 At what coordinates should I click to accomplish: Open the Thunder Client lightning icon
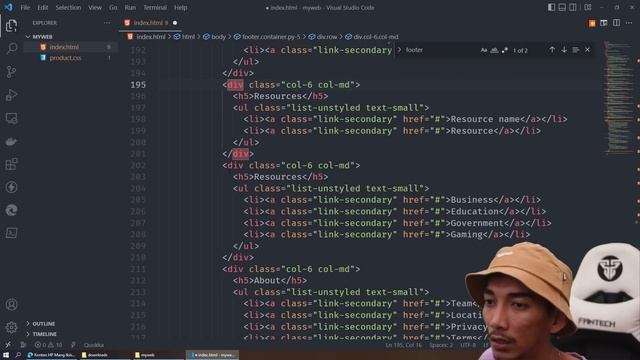pos(11,187)
